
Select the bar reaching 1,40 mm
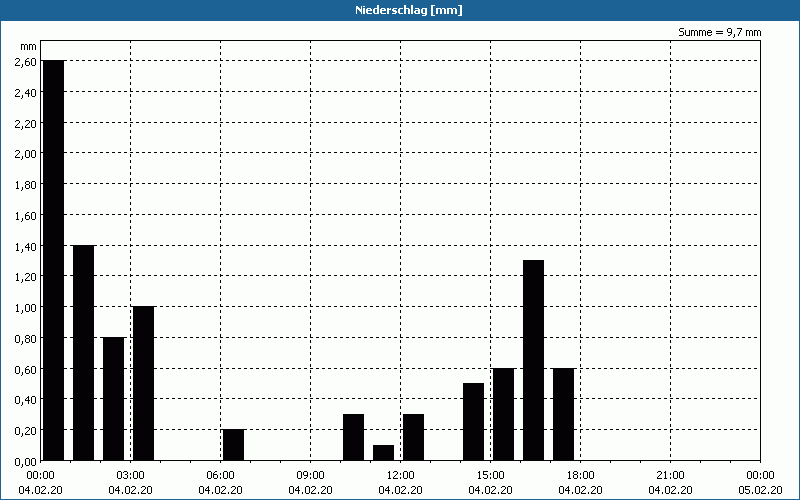84,353
